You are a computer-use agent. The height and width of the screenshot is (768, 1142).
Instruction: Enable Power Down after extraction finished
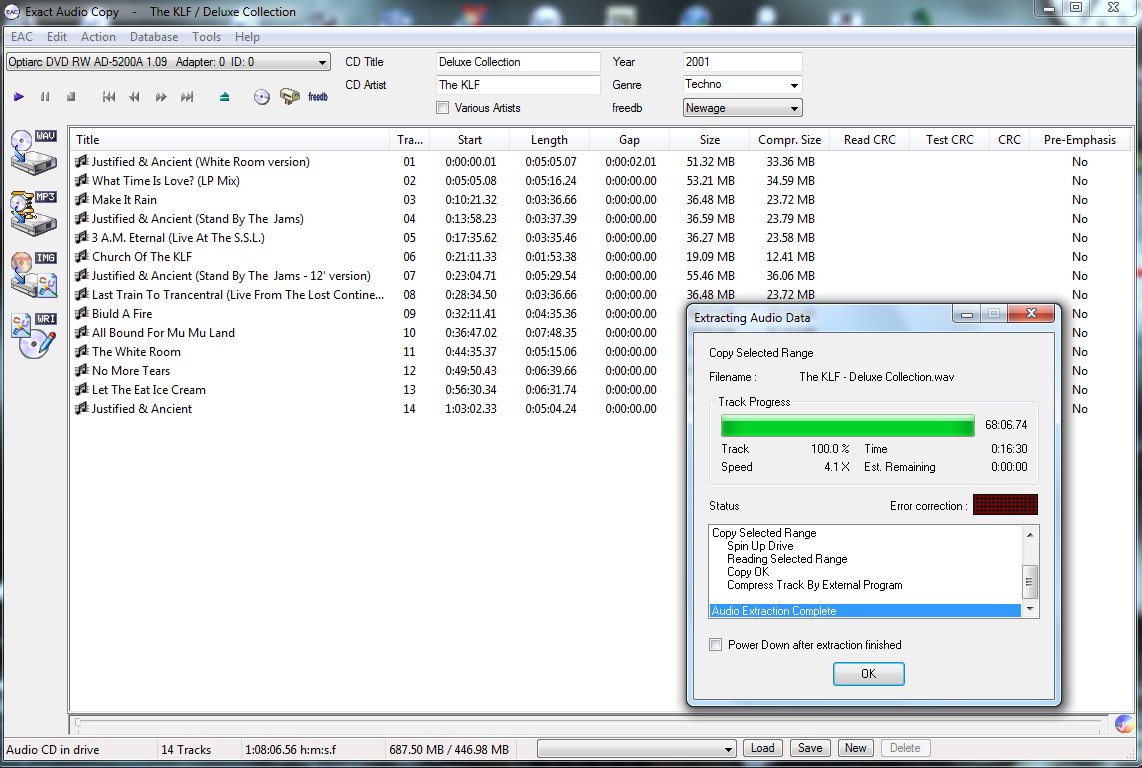tap(716, 645)
